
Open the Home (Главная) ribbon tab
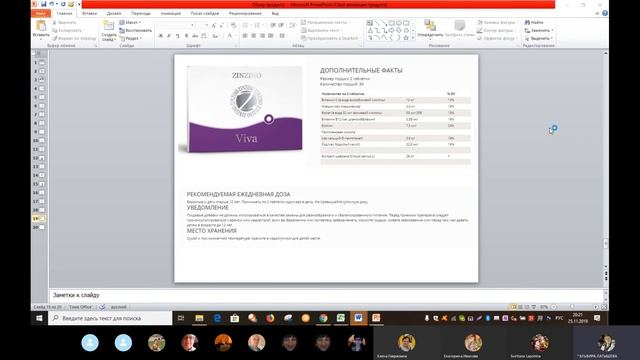(x=64, y=13)
